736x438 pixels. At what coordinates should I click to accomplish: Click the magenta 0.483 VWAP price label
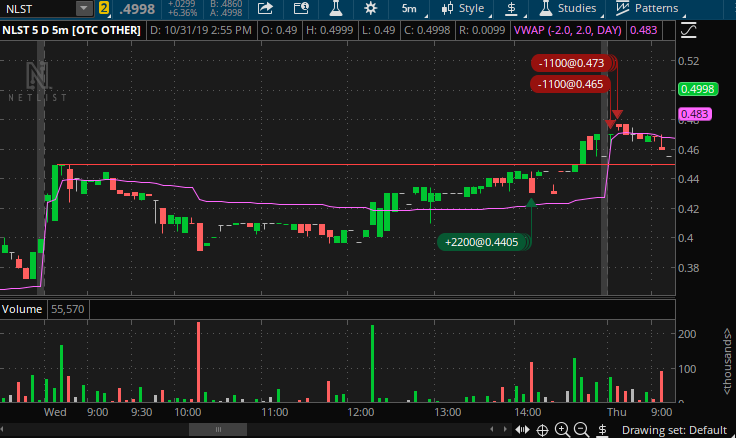[694, 114]
